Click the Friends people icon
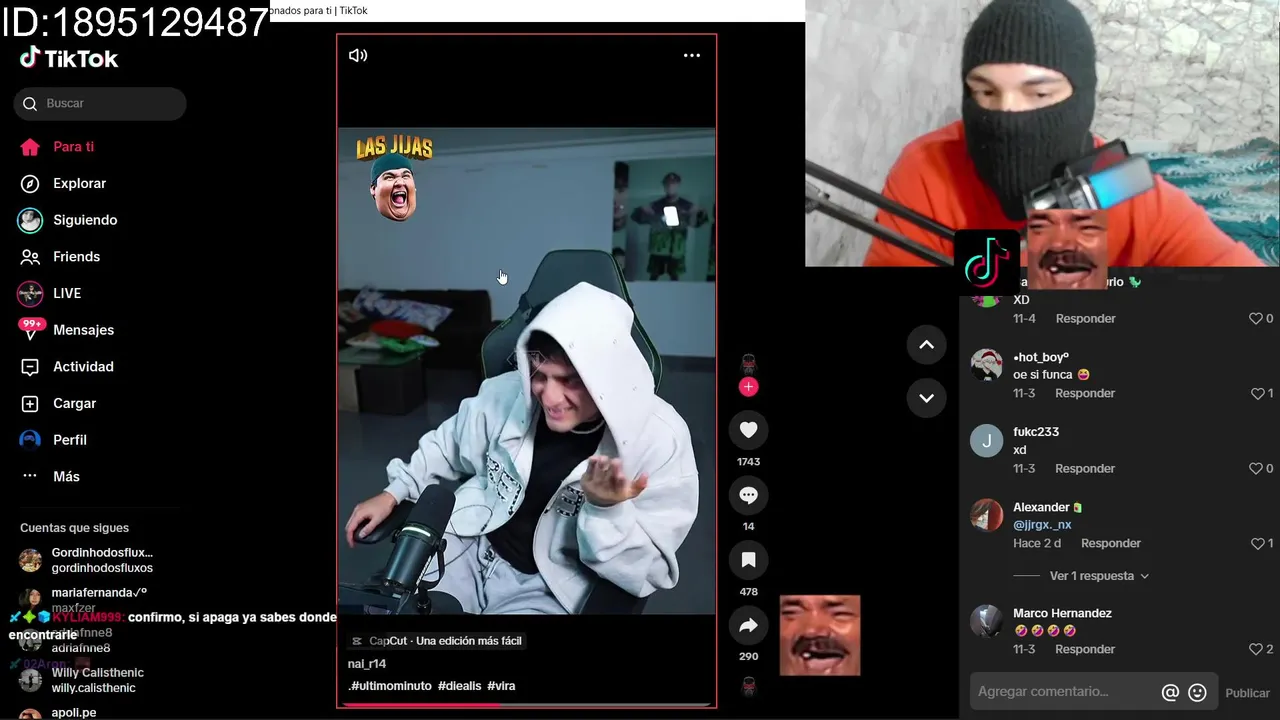Viewport: 1280px width, 720px height. (30, 257)
